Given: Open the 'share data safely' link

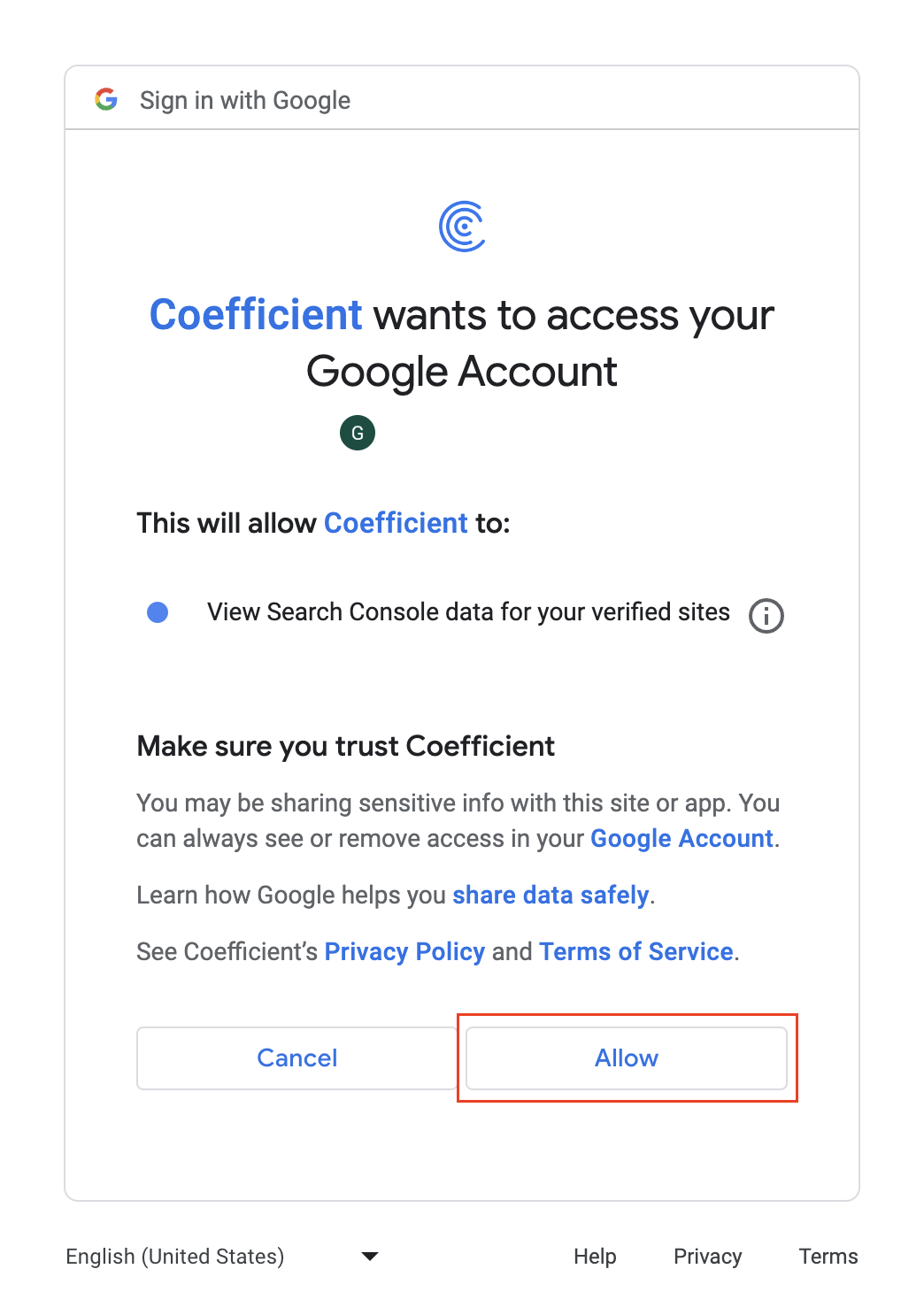Looking at the screenshot, I should 551,895.
